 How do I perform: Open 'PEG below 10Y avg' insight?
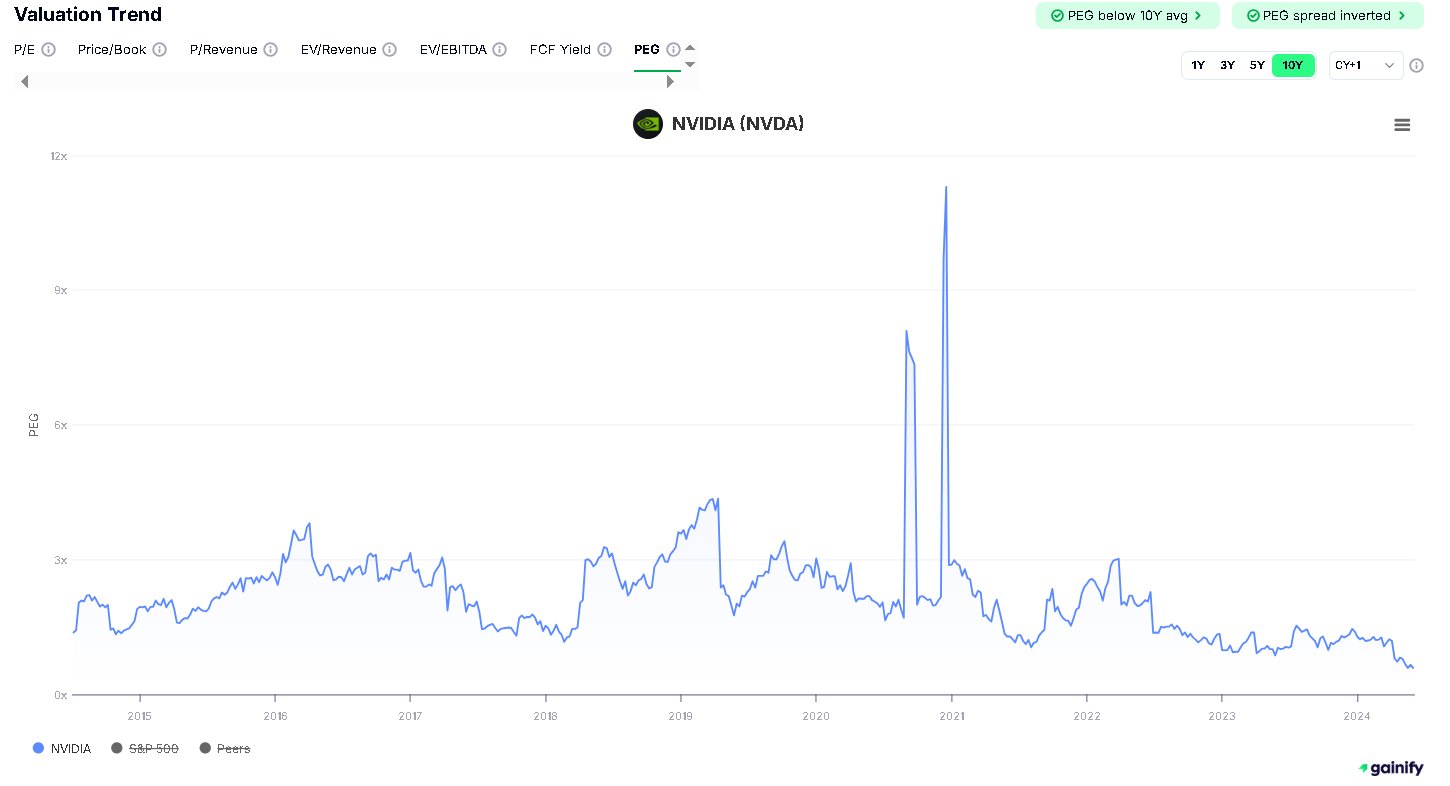pos(1128,16)
